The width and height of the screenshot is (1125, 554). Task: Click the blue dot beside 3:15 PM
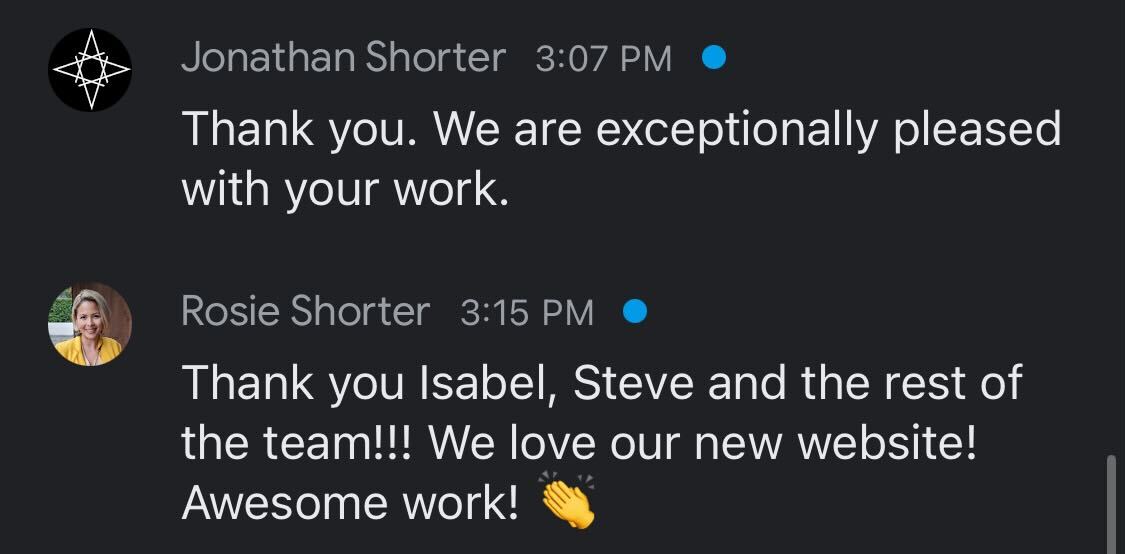point(634,313)
